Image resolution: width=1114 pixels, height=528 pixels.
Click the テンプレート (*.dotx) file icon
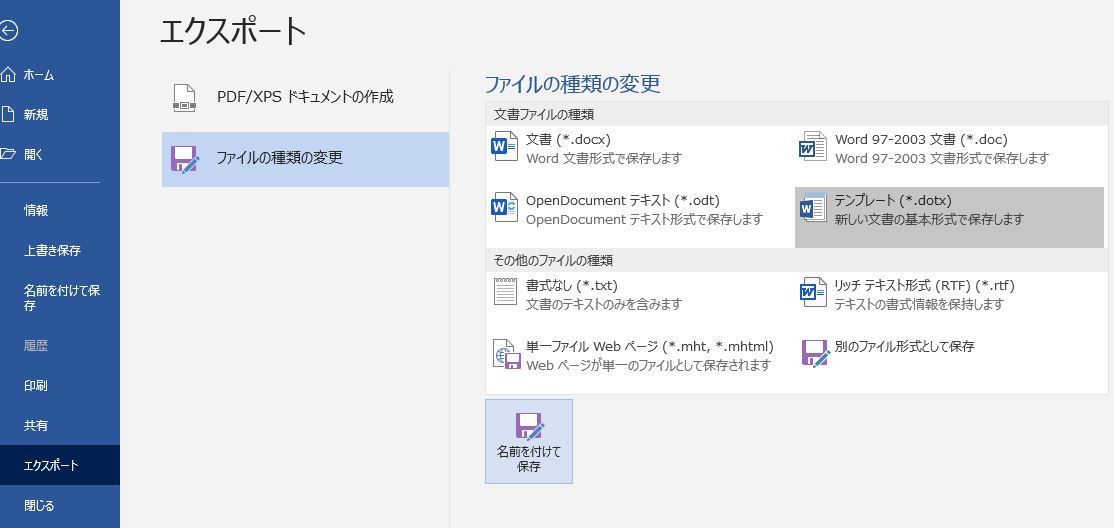(813, 208)
